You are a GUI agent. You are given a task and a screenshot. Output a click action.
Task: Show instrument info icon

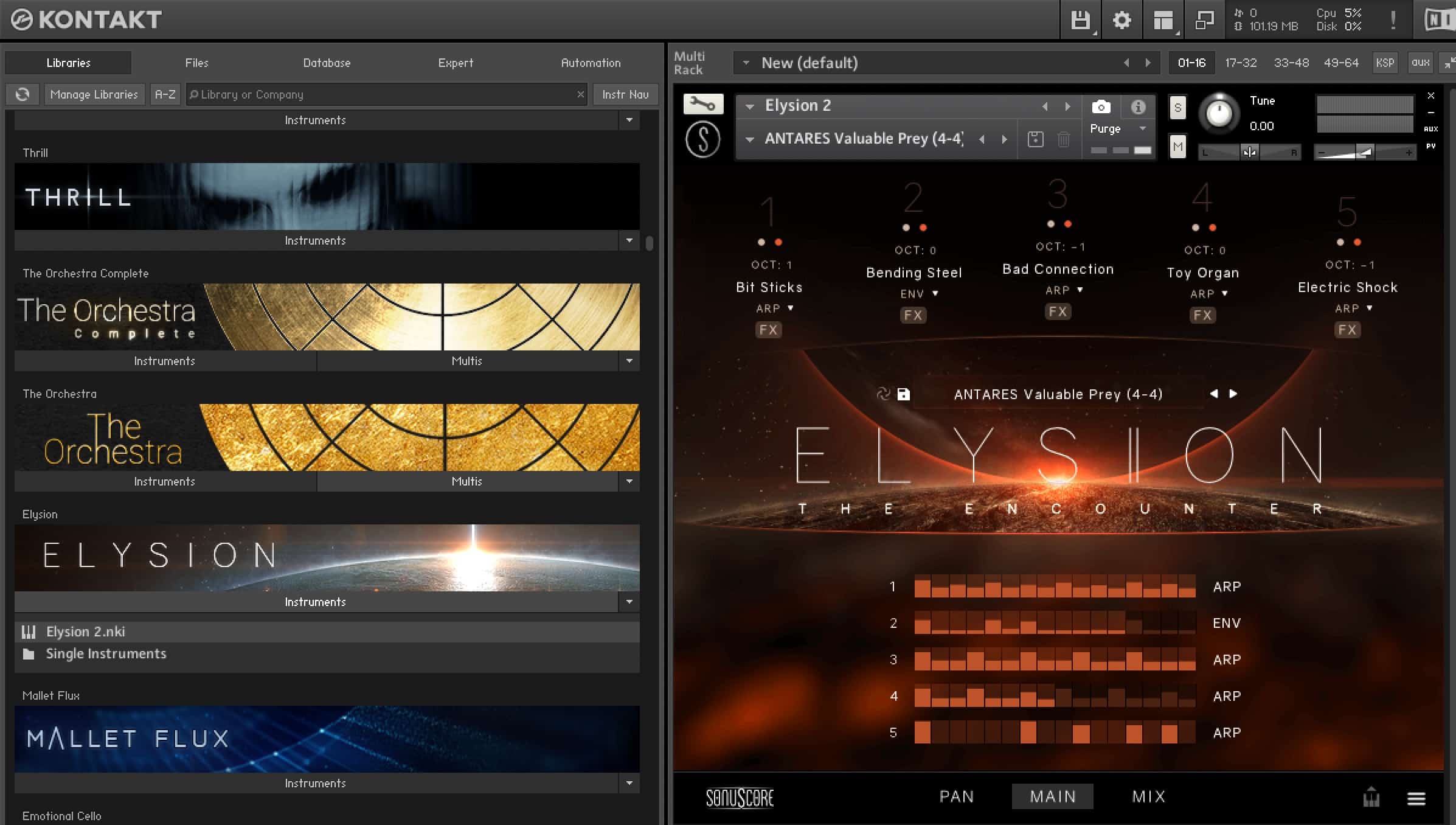1138,107
